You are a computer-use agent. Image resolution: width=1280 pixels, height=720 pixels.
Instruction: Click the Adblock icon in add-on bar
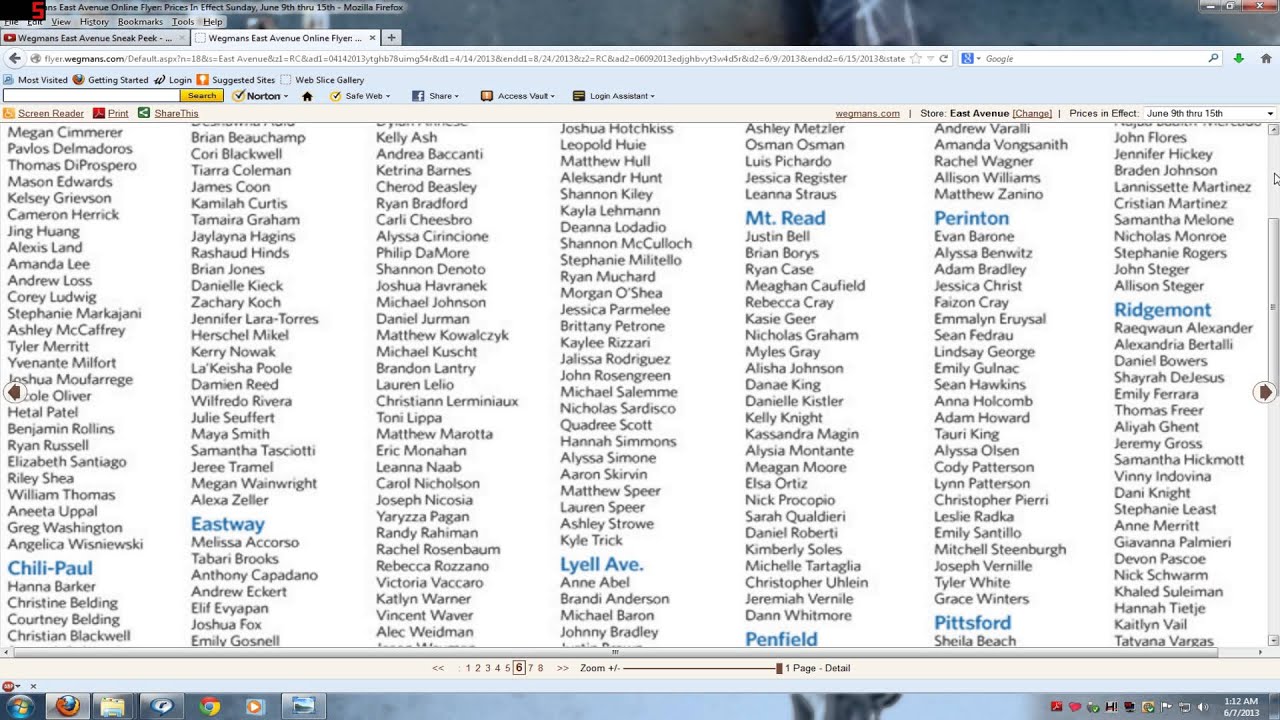coord(10,686)
